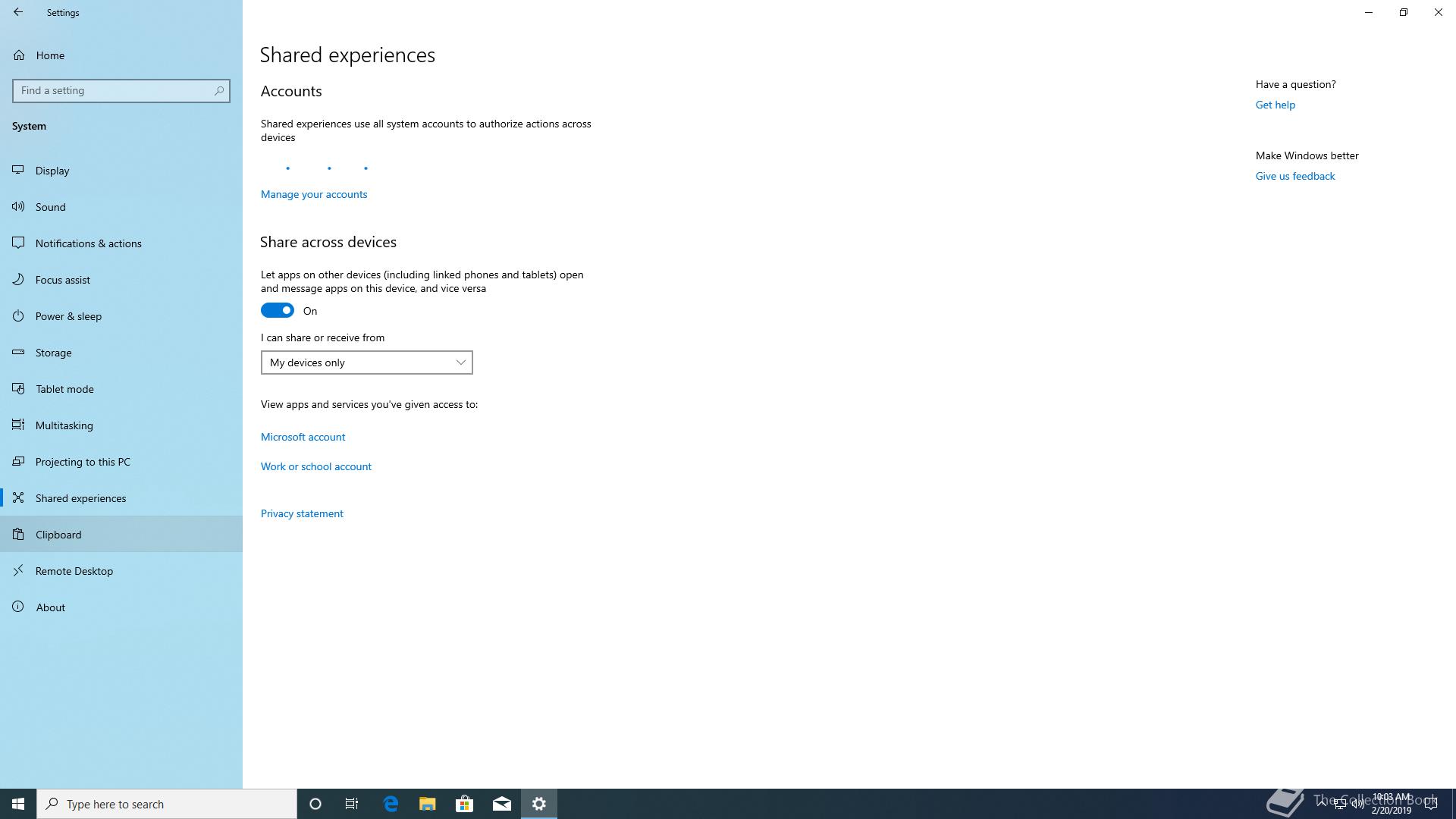1456x819 pixels.
Task: Open the Home icon in sidebar
Action: point(19,55)
